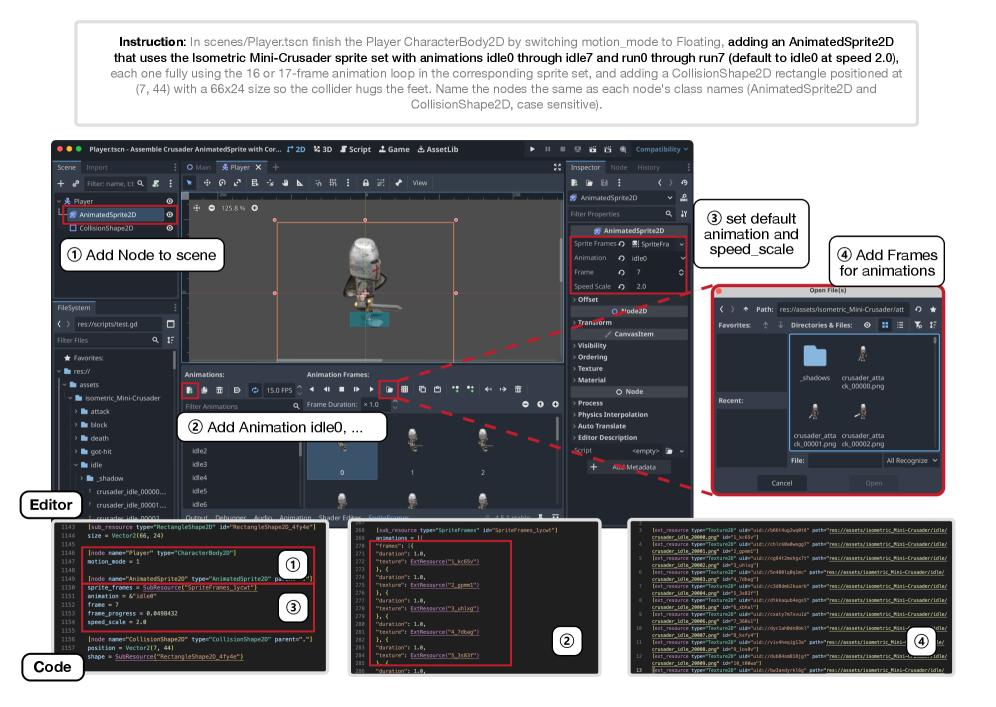
Task: Zoom in viewport with plus icon
Action: (255, 208)
